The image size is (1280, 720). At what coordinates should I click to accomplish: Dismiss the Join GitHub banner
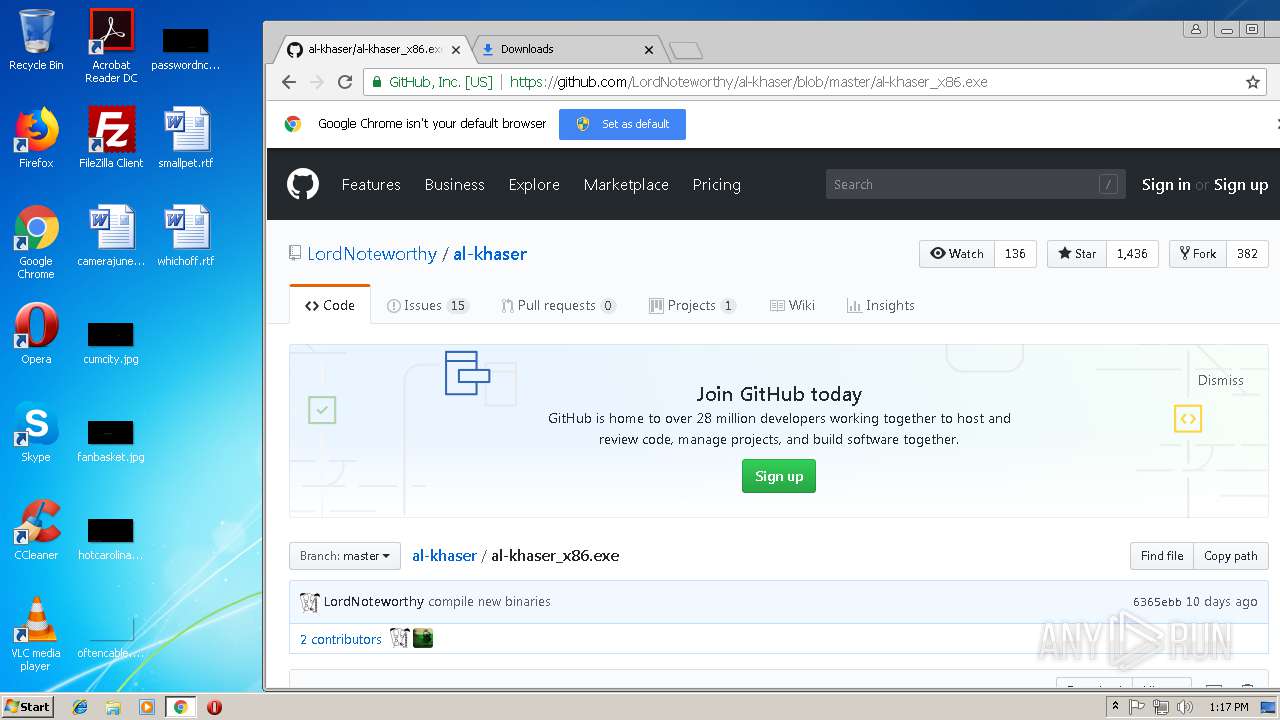click(1221, 380)
